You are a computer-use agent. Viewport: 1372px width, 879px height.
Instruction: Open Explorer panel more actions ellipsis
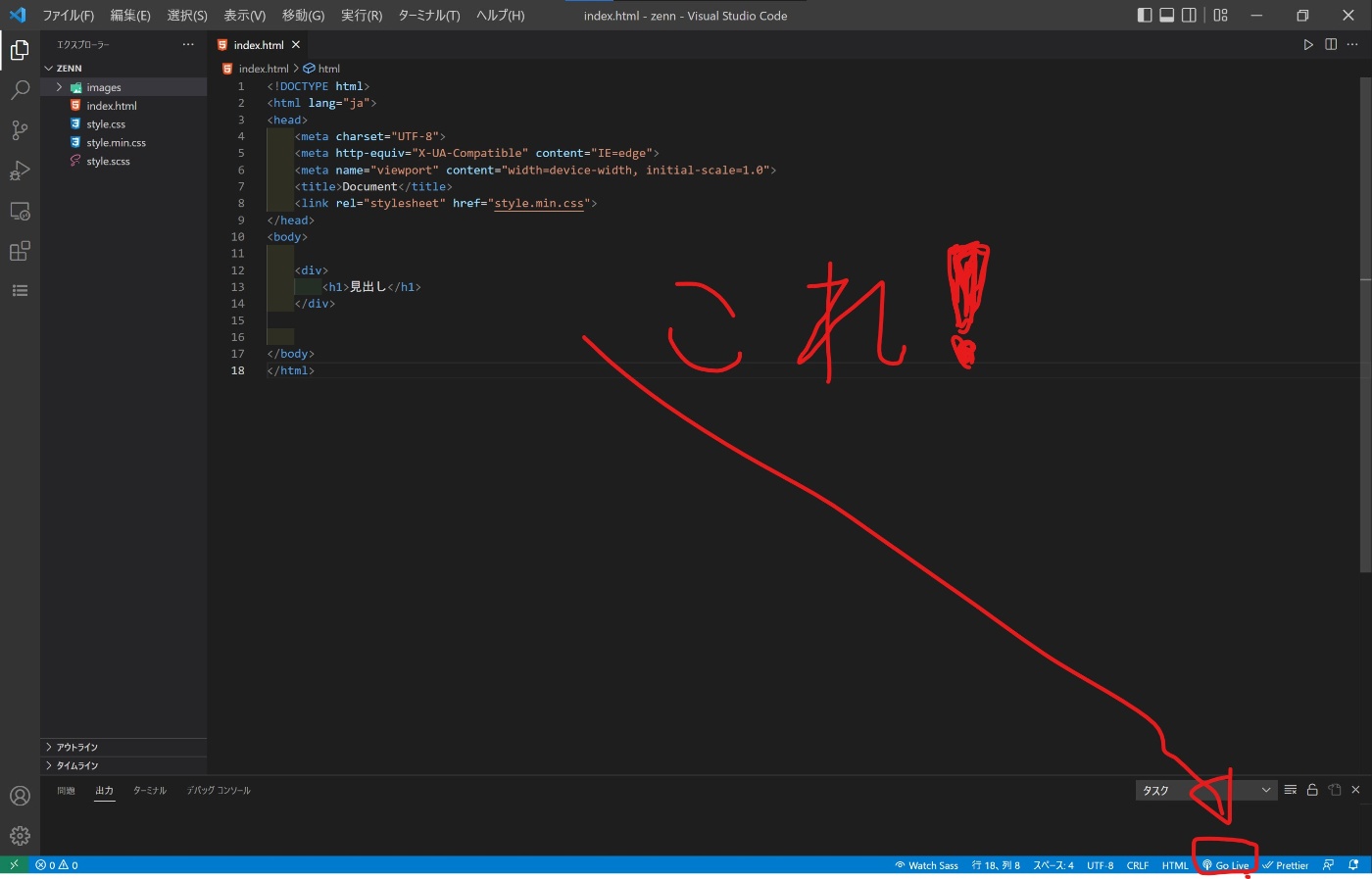pyautogui.click(x=188, y=45)
